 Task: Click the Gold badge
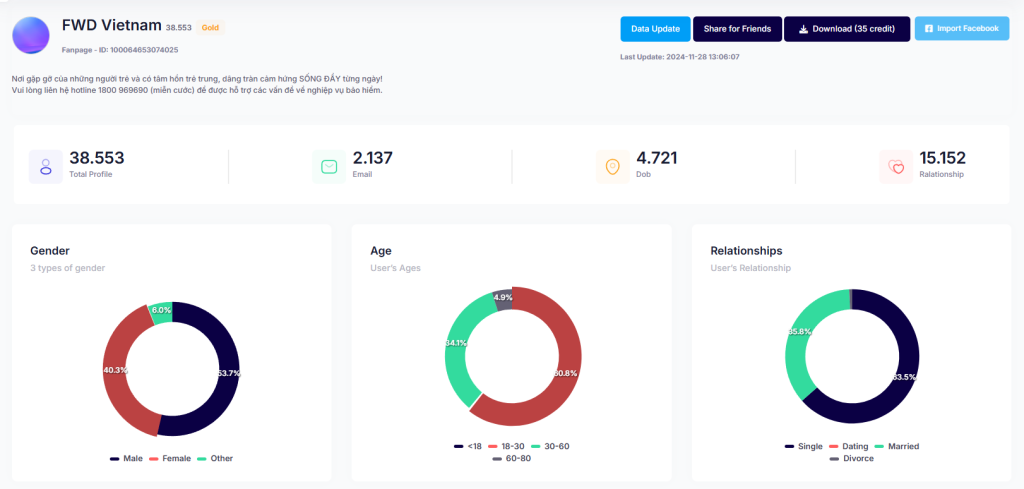[210, 28]
